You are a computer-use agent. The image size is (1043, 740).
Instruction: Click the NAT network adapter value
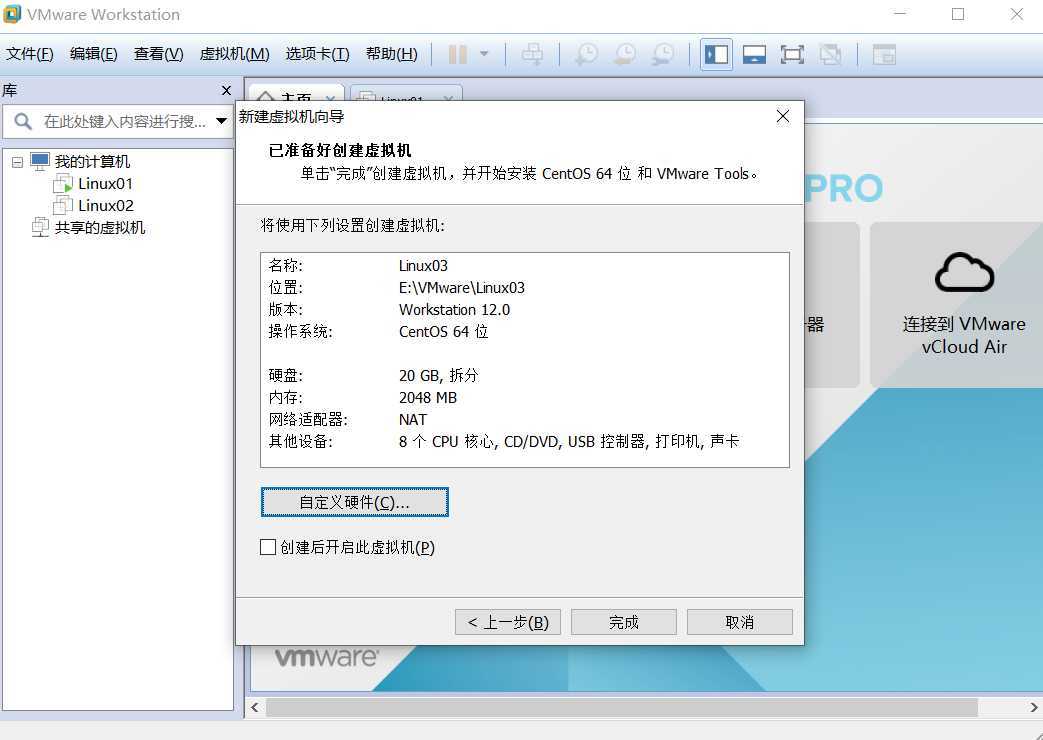412,419
